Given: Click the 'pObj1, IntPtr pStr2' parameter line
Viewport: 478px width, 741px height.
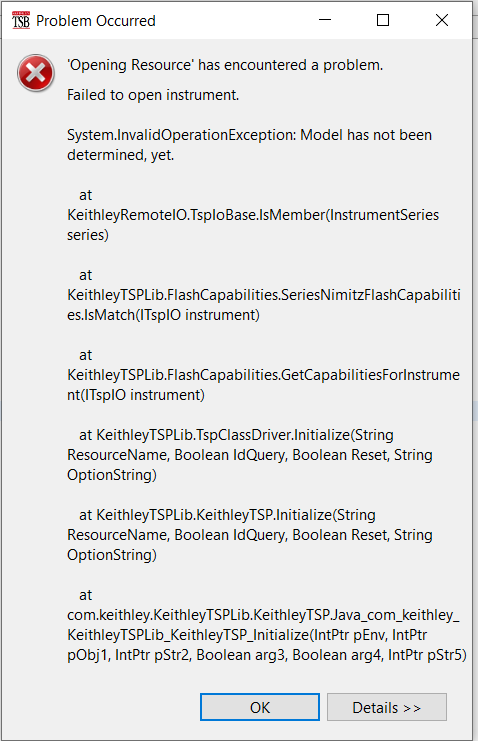Looking at the screenshot, I should [x=267, y=655].
